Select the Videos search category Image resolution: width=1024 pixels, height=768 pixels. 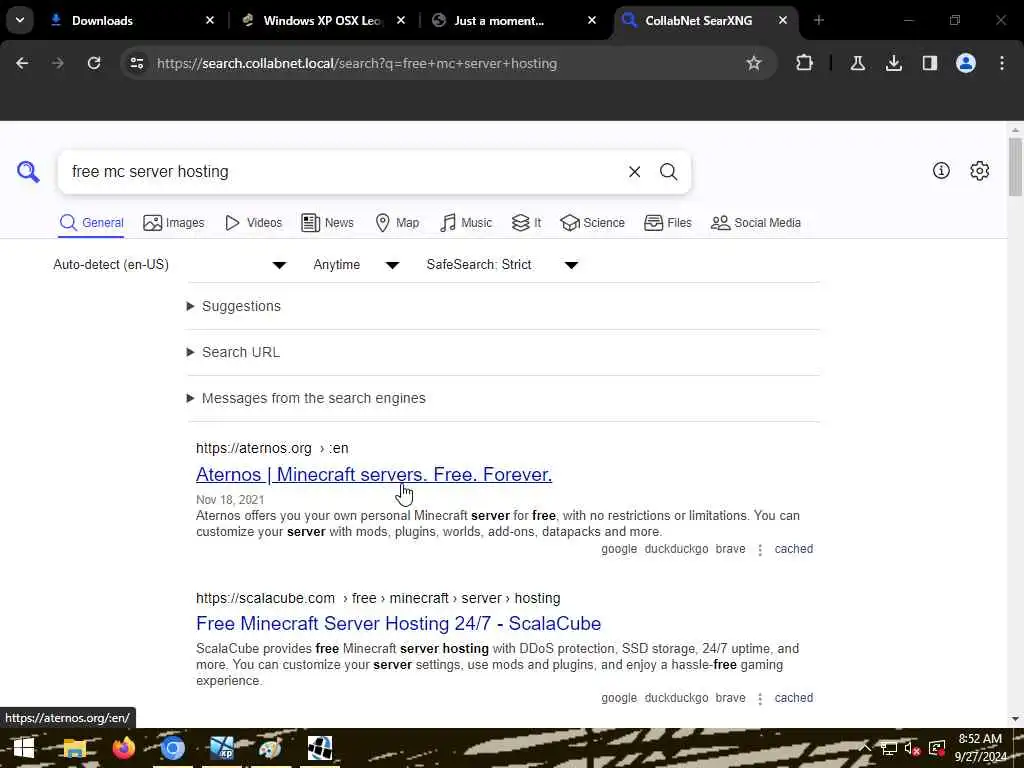(x=253, y=223)
